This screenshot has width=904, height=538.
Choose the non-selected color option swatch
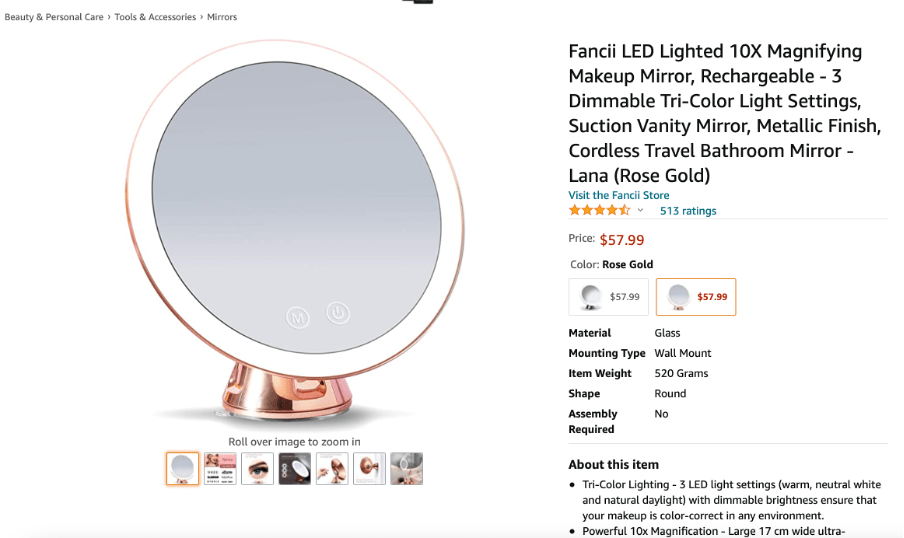pyautogui.click(x=608, y=297)
